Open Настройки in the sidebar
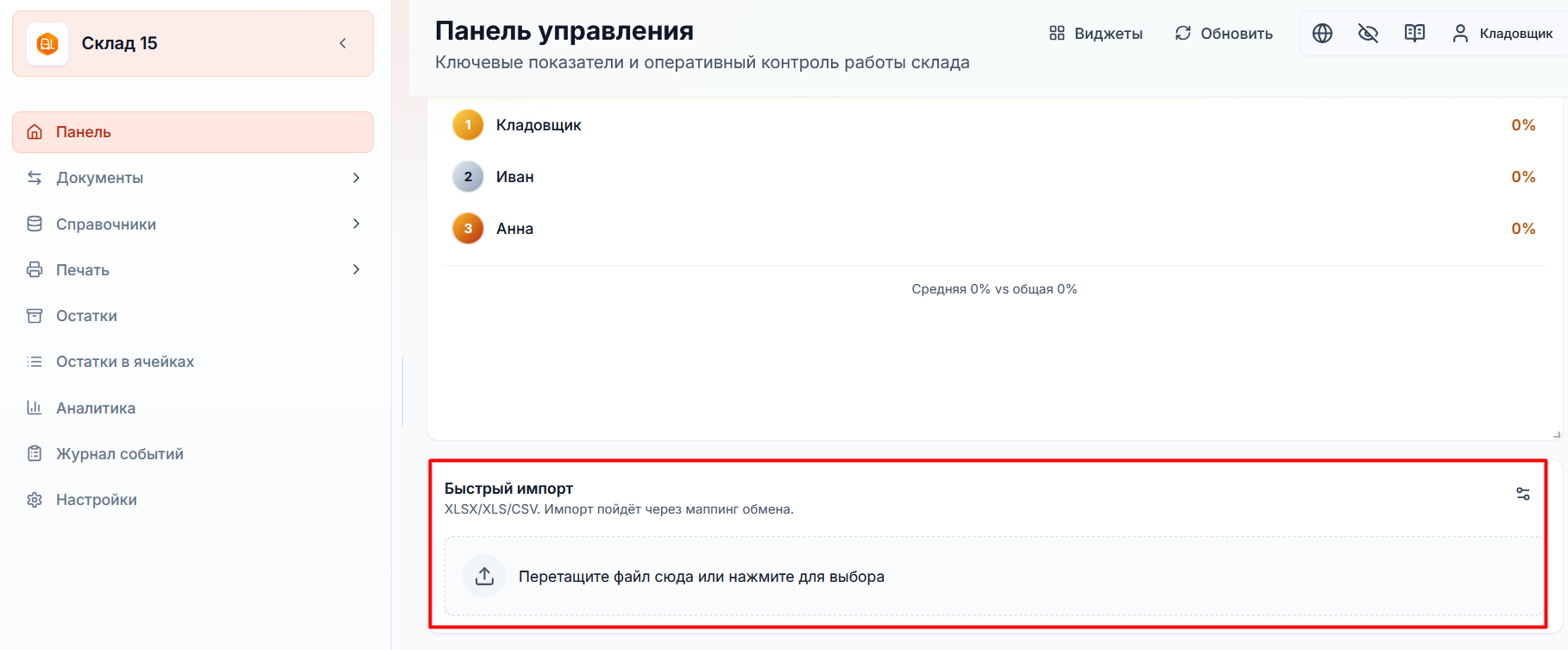Screen dimensions: 1568x650 click(x=192, y=500)
